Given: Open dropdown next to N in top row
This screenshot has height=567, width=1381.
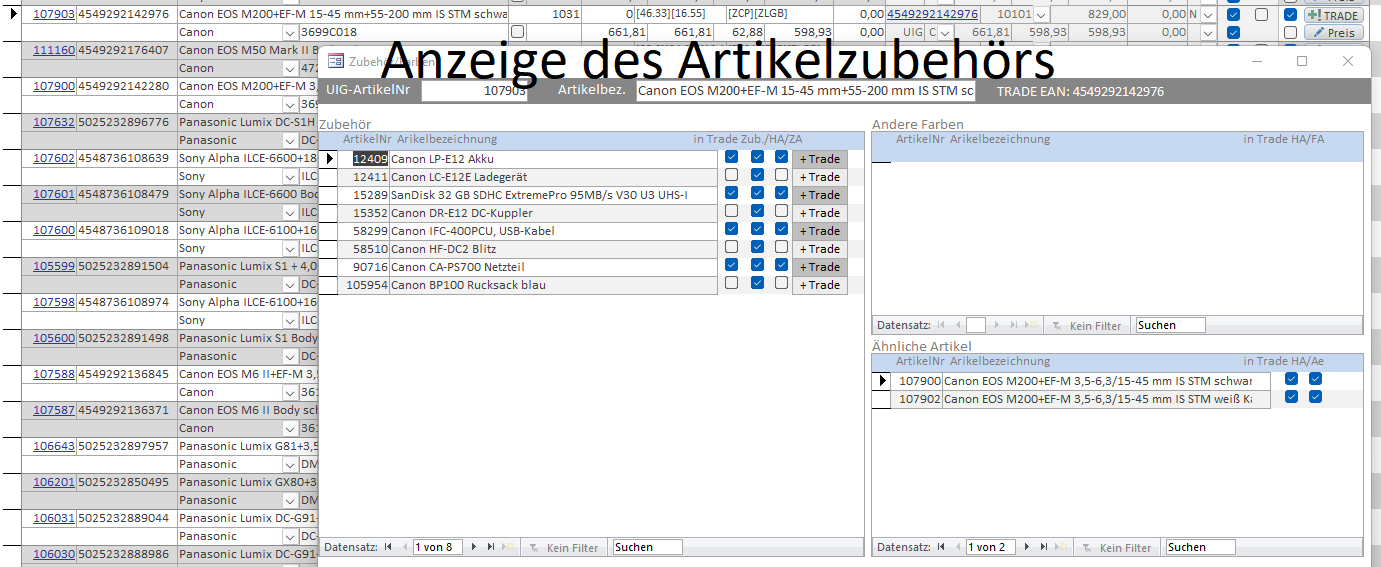Looking at the screenshot, I should (x=1208, y=15).
